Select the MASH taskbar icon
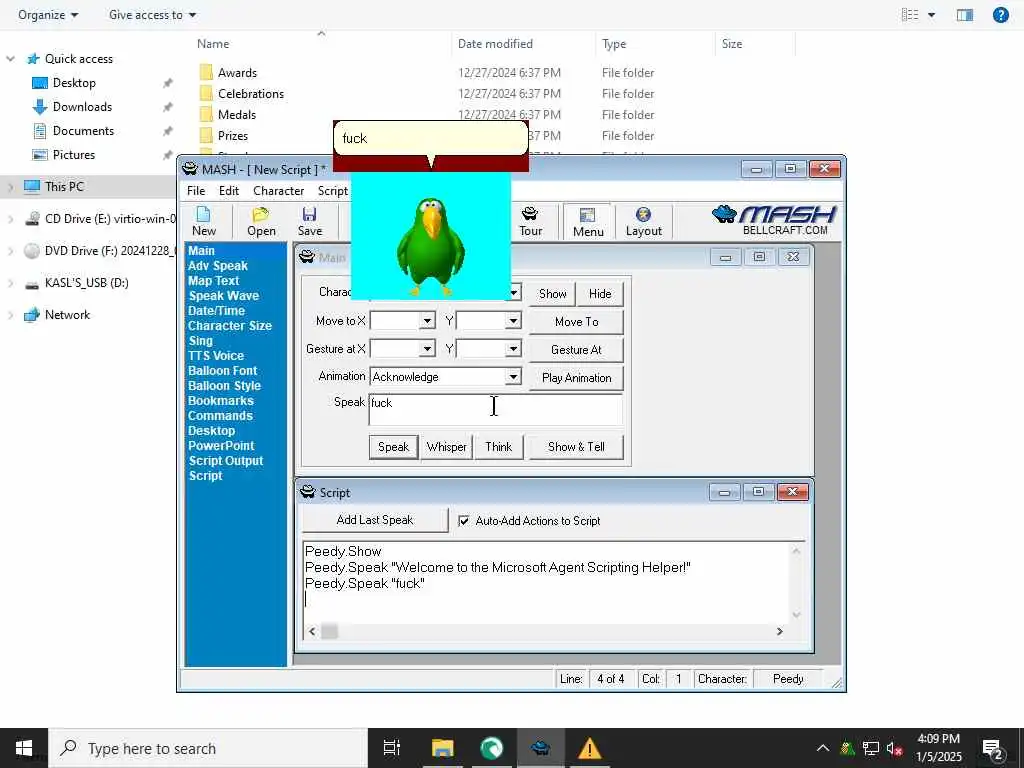 point(540,748)
